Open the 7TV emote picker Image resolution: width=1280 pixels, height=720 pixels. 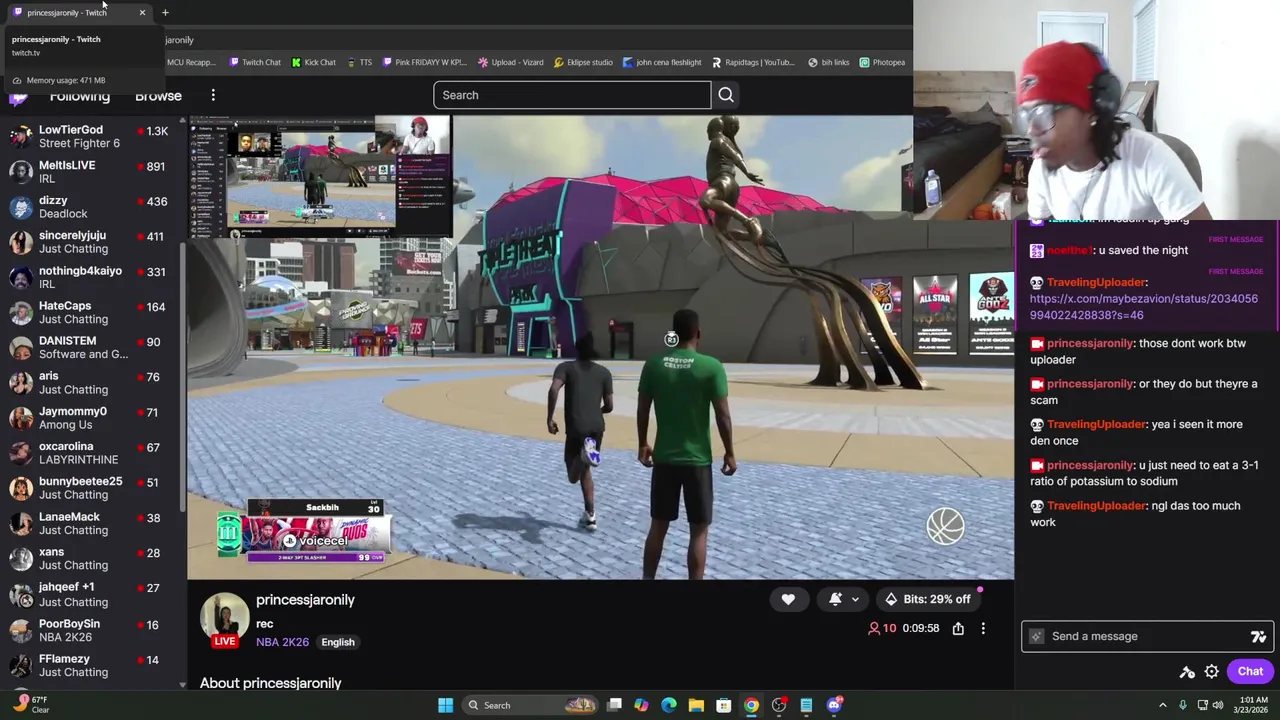1258,636
